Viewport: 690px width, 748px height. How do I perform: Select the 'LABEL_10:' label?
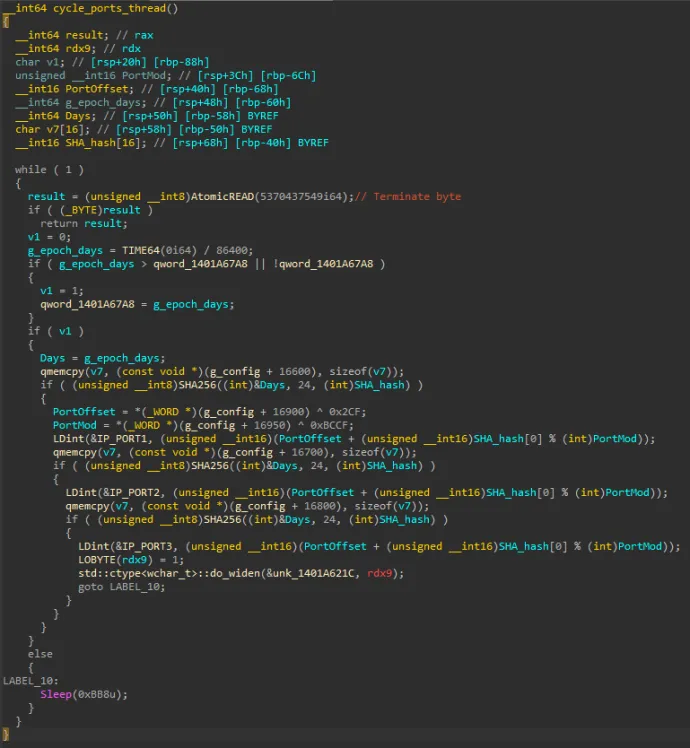click(x=31, y=681)
